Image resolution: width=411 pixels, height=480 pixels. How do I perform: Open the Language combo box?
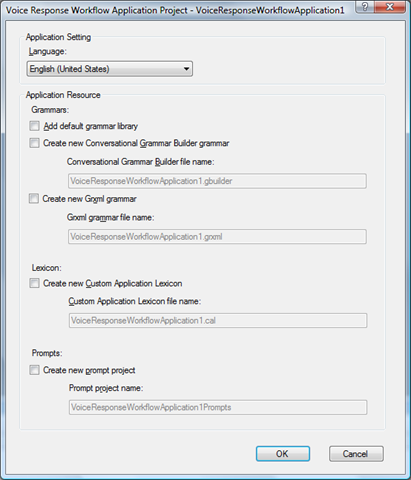110,69
